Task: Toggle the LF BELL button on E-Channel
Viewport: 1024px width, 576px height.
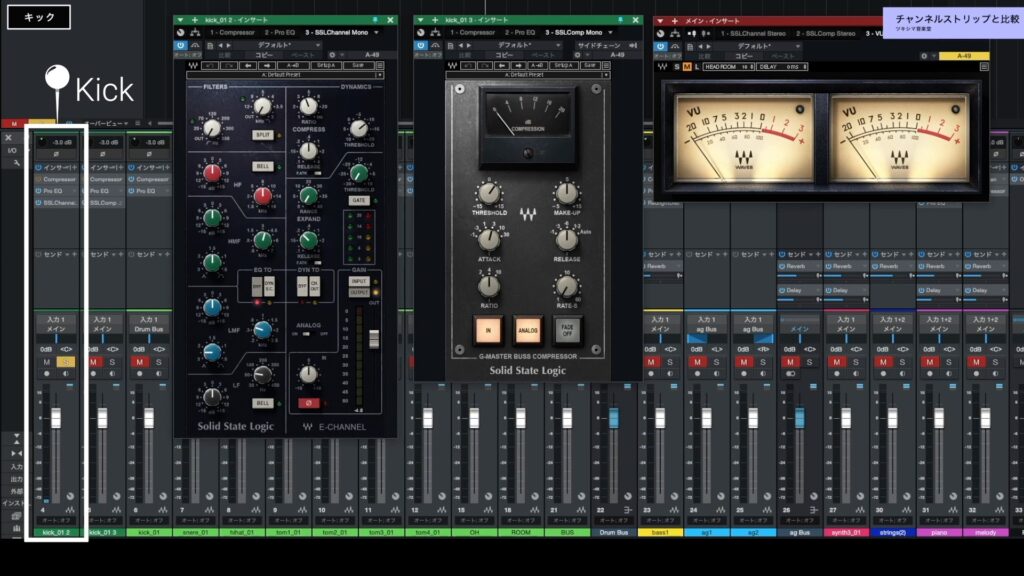Action: pyautogui.click(x=263, y=403)
